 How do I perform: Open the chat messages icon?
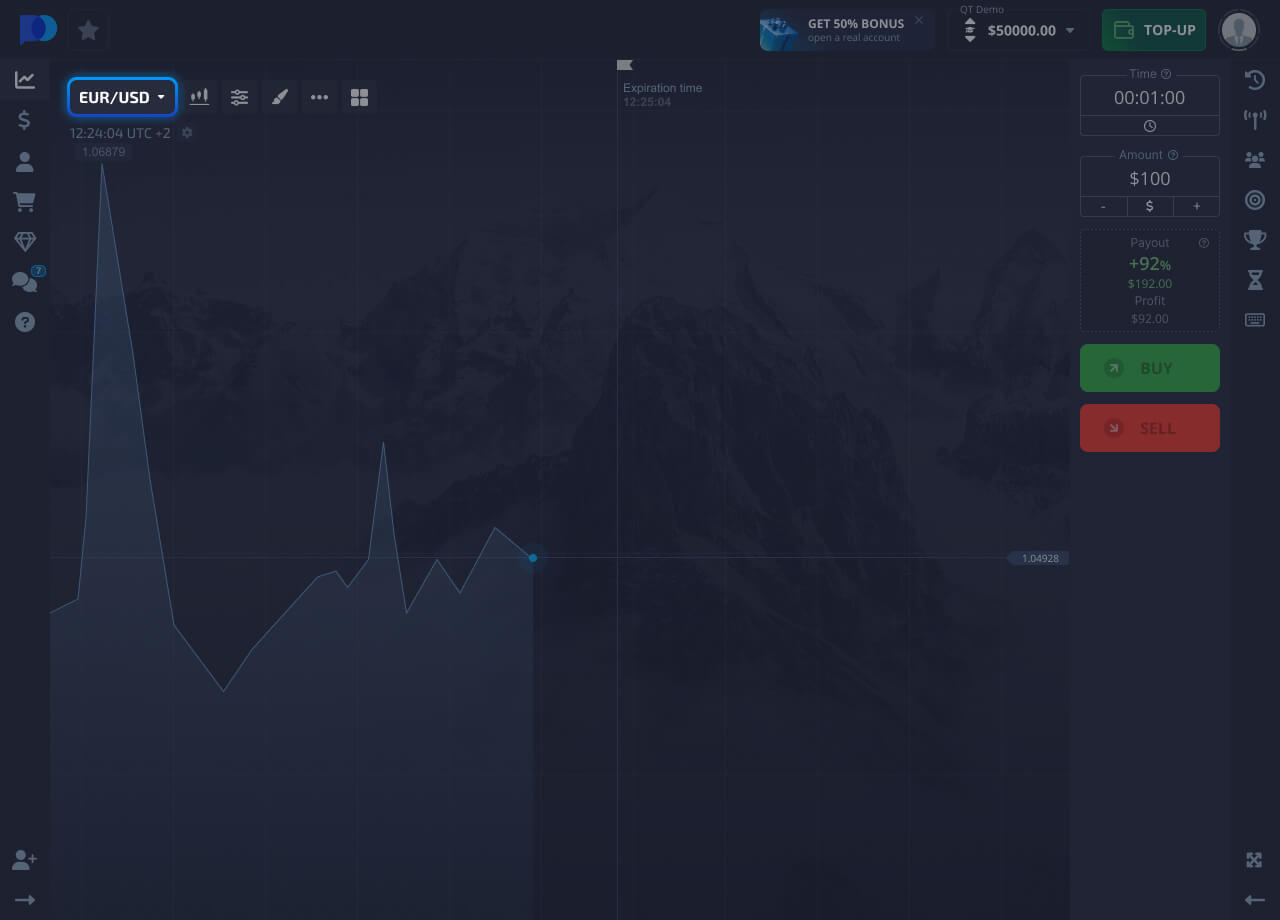(x=24, y=282)
